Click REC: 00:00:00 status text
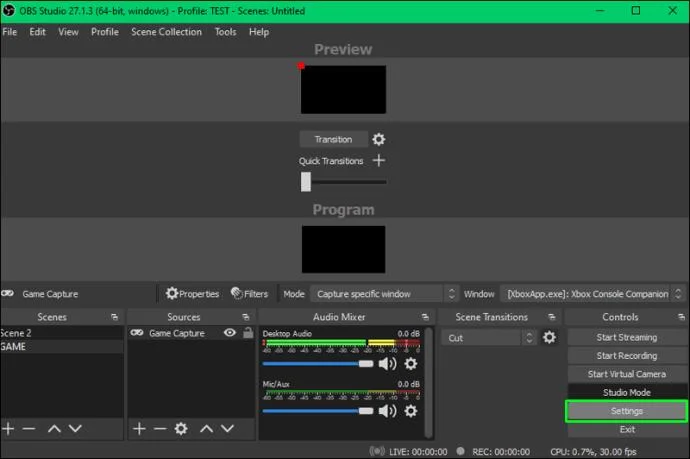This screenshot has width=690, height=459. tap(501, 452)
